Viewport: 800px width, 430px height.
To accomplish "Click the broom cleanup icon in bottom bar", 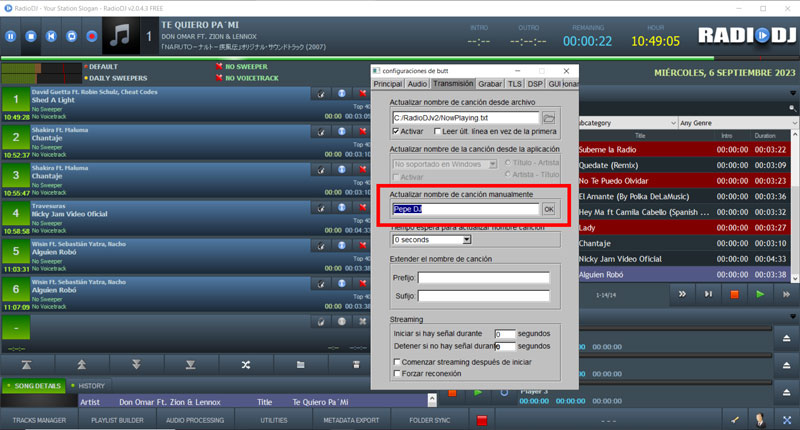I will pyautogui.click(x=735, y=420).
